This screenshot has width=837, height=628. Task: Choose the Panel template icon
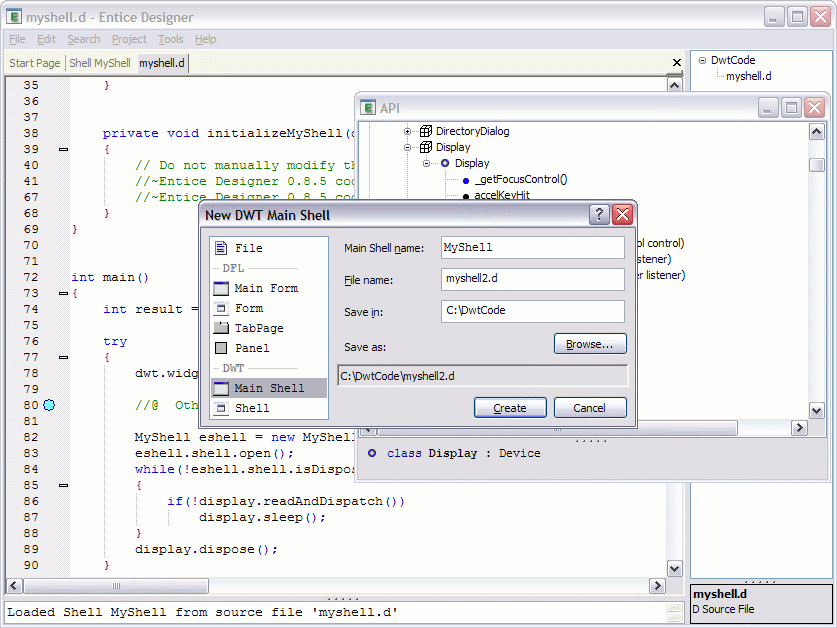(x=220, y=348)
